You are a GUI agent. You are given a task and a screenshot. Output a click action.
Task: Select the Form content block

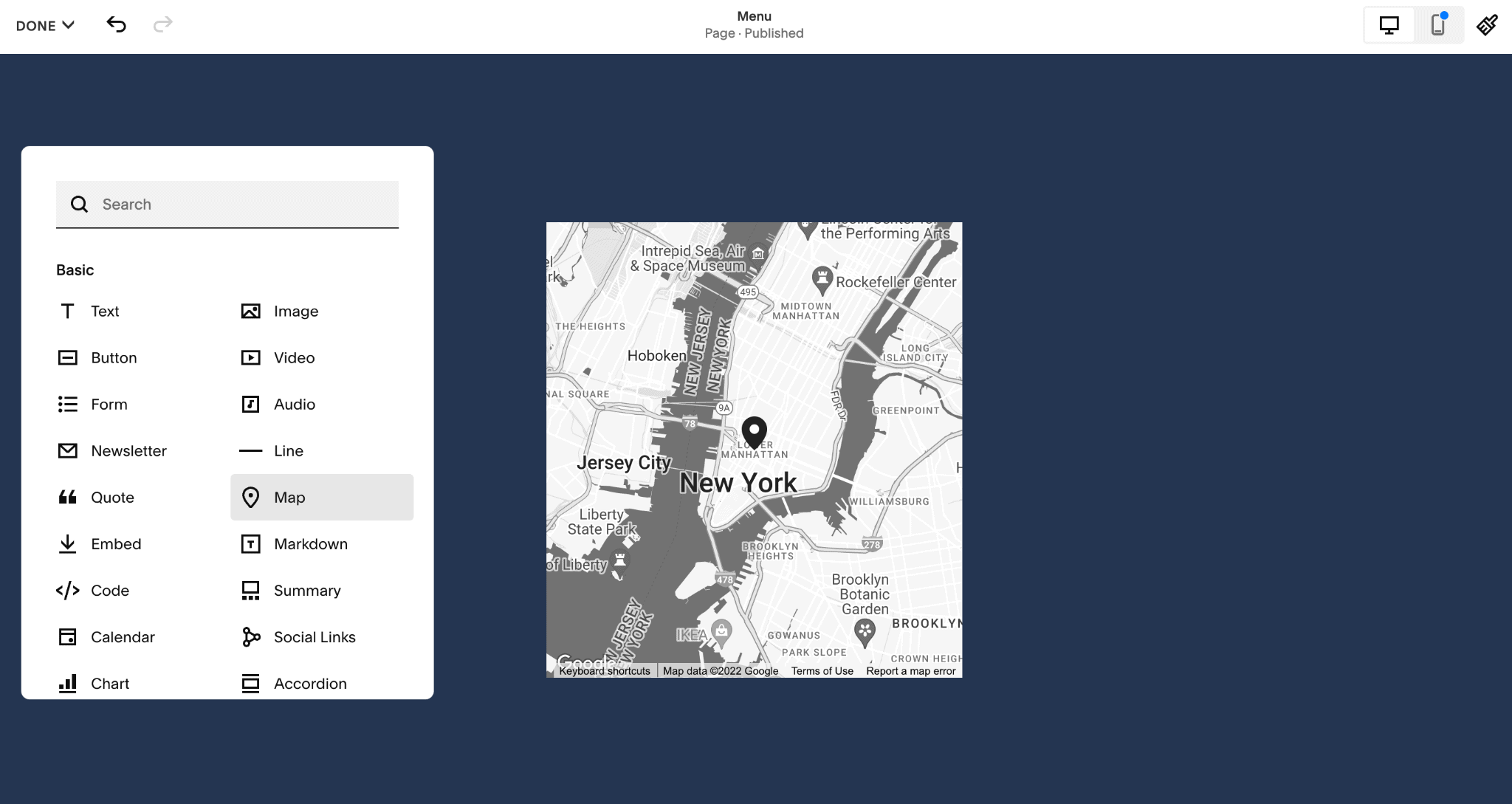(109, 403)
